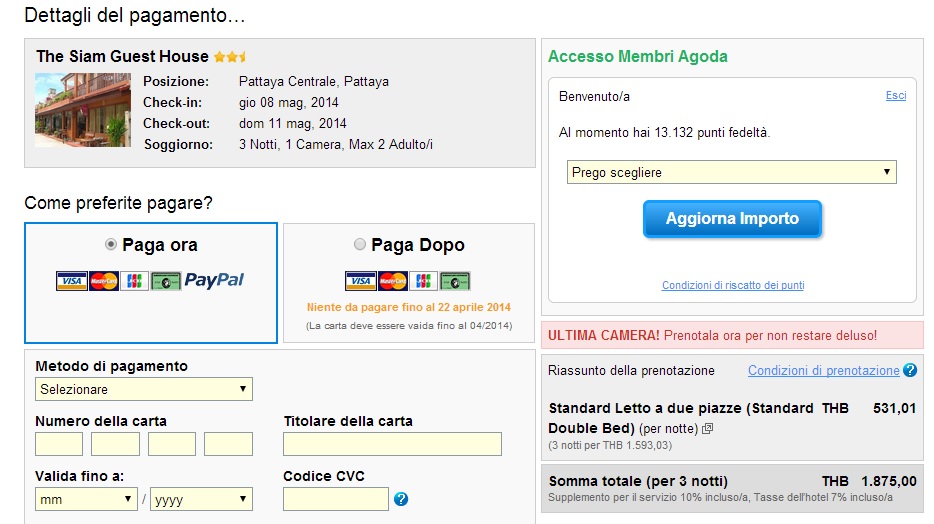The height and width of the screenshot is (524, 934).
Task: Click the CVC code help icon
Action: point(401,499)
